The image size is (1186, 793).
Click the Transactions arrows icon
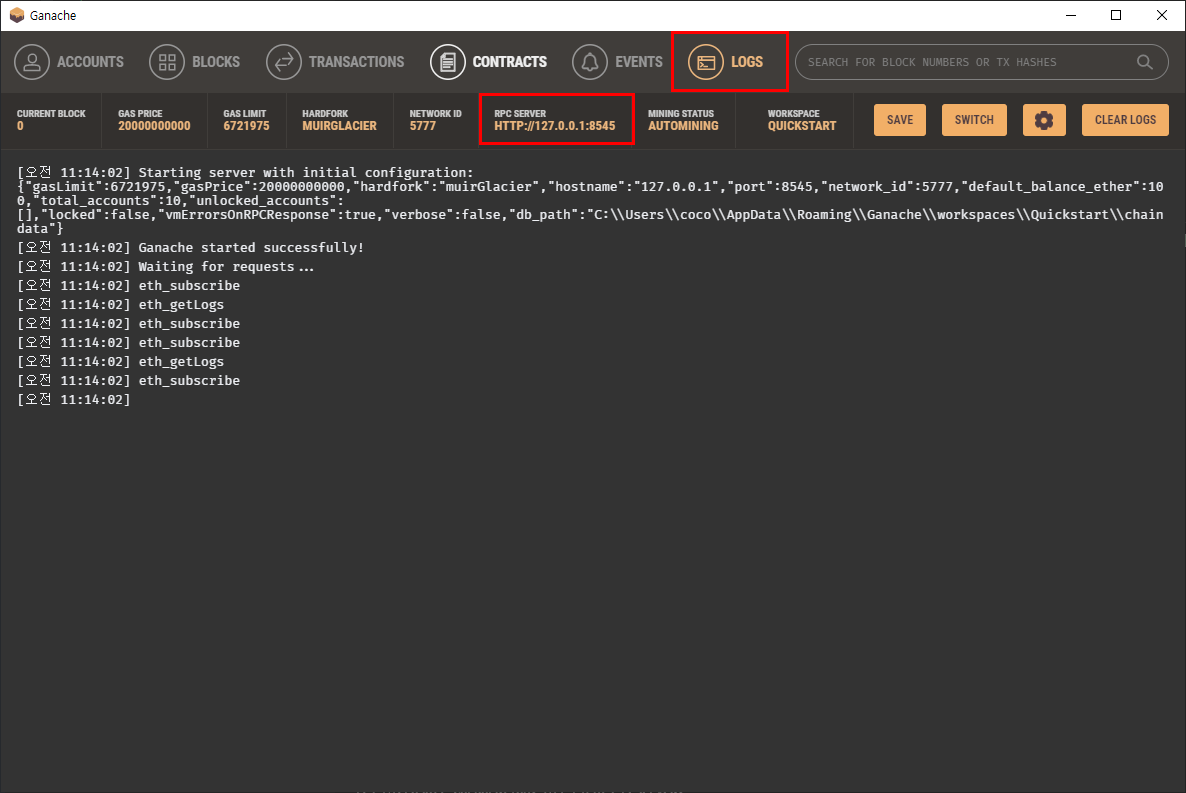(x=284, y=62)
